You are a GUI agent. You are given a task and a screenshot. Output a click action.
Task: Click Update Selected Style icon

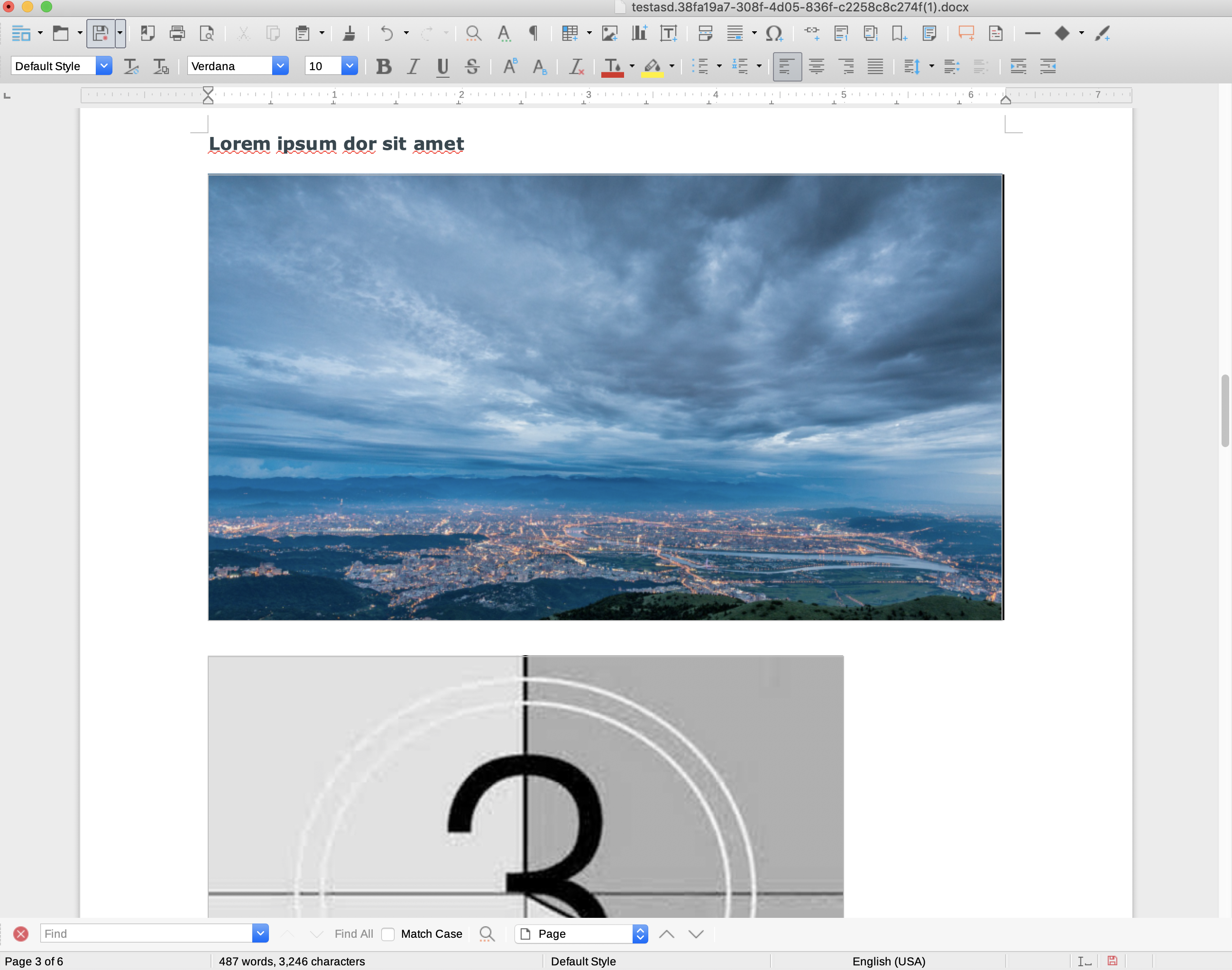[131, 66]
